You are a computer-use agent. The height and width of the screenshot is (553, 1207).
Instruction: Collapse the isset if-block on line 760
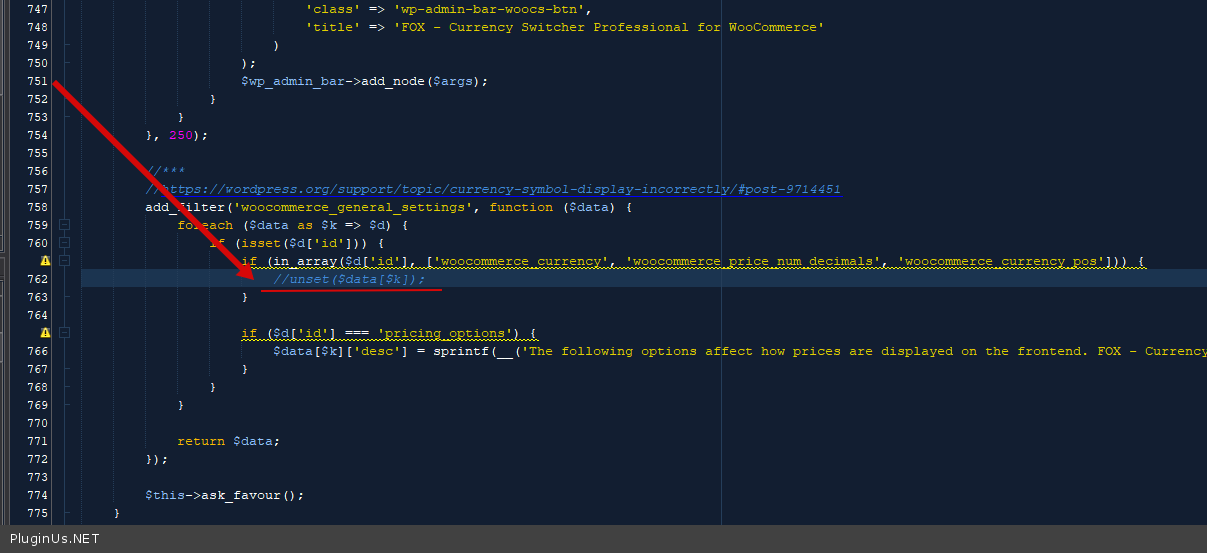(65, 243)
